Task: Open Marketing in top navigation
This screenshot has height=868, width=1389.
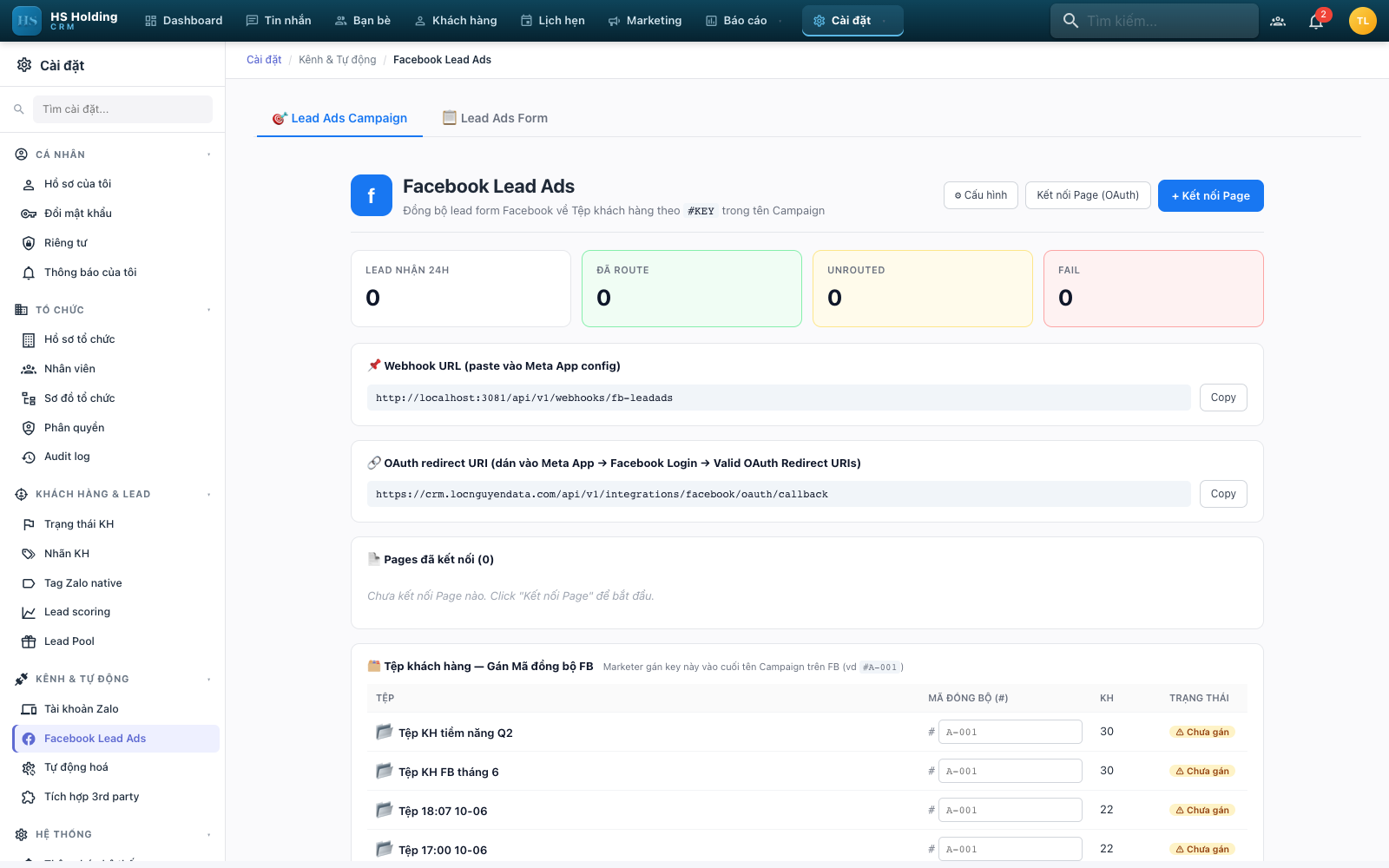Action: (645, 21)
